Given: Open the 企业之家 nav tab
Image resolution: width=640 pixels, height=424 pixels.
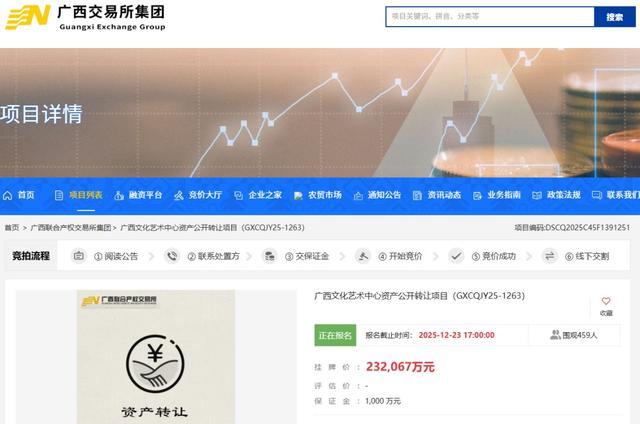Looking at the screenshot, I should [265, 195].
